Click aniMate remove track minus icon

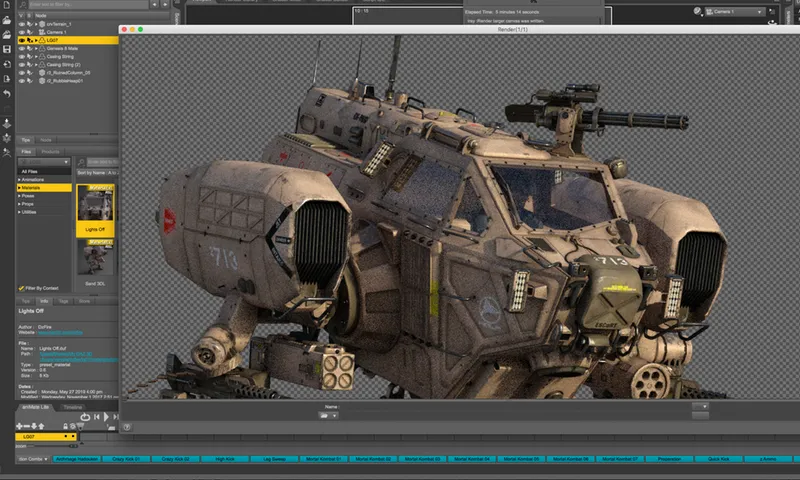[27, 426]
